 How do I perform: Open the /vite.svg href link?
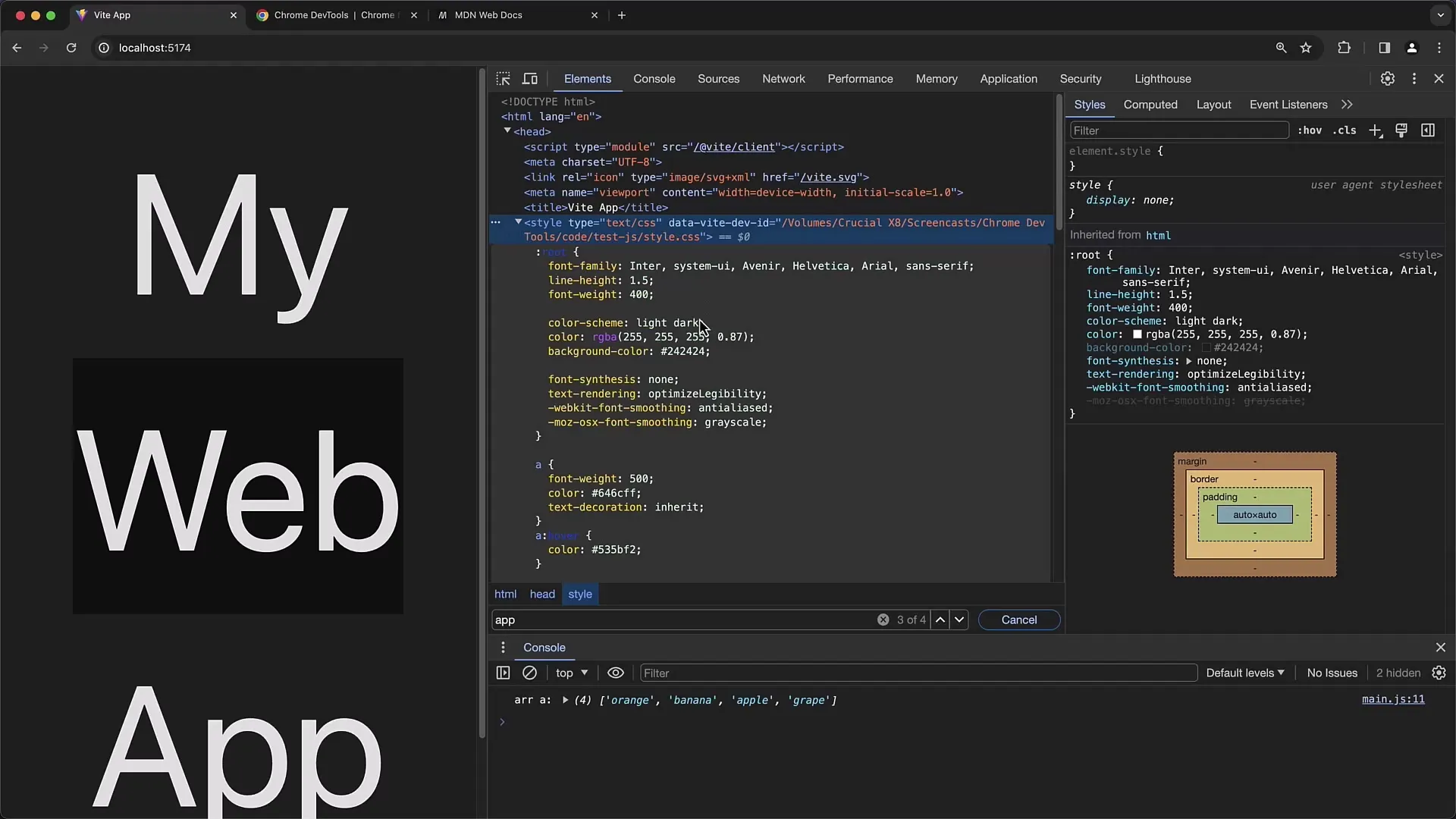point(828,177)
